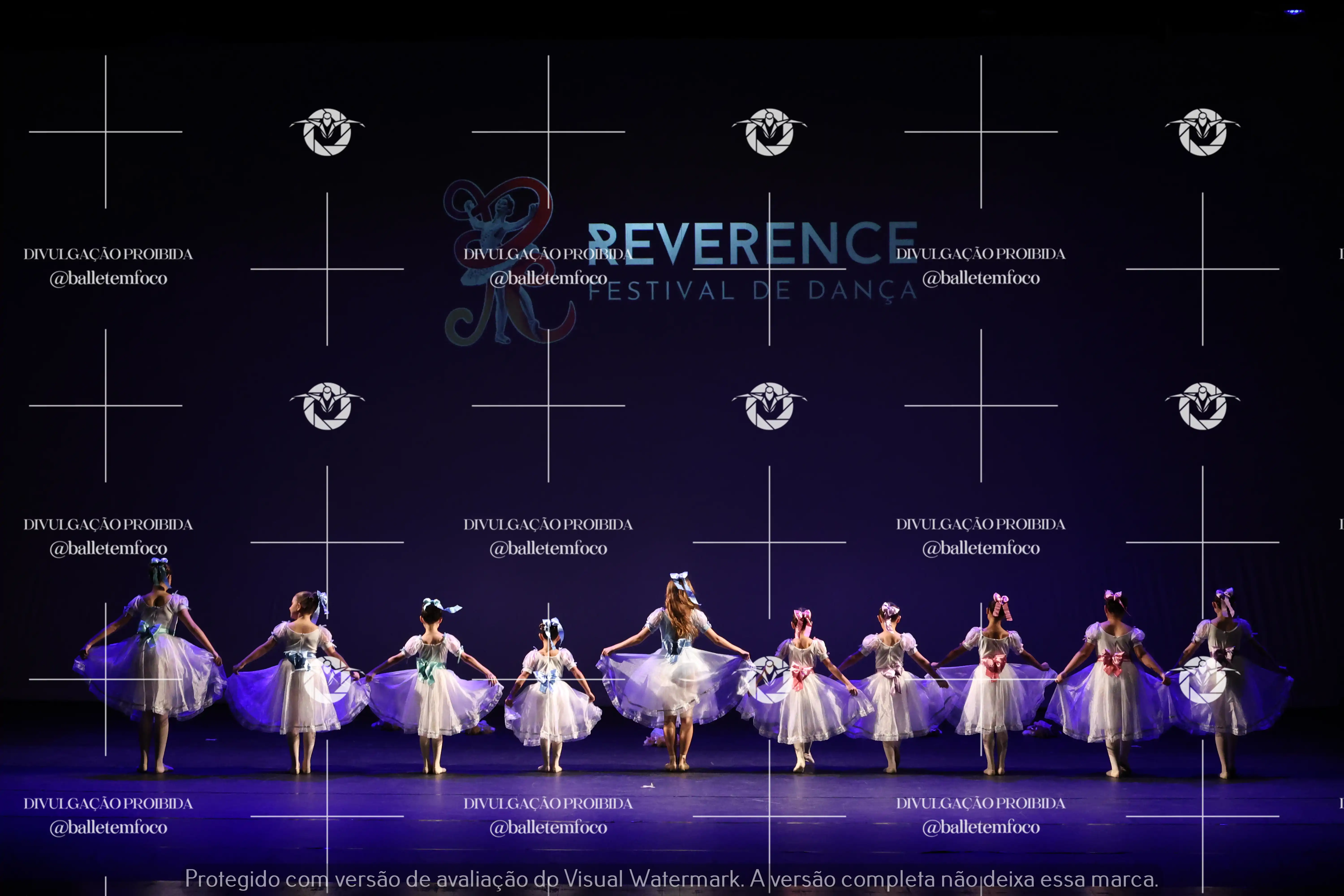
Task: Click the top-left camera shutter watermark logo
Action: (327, 132)
